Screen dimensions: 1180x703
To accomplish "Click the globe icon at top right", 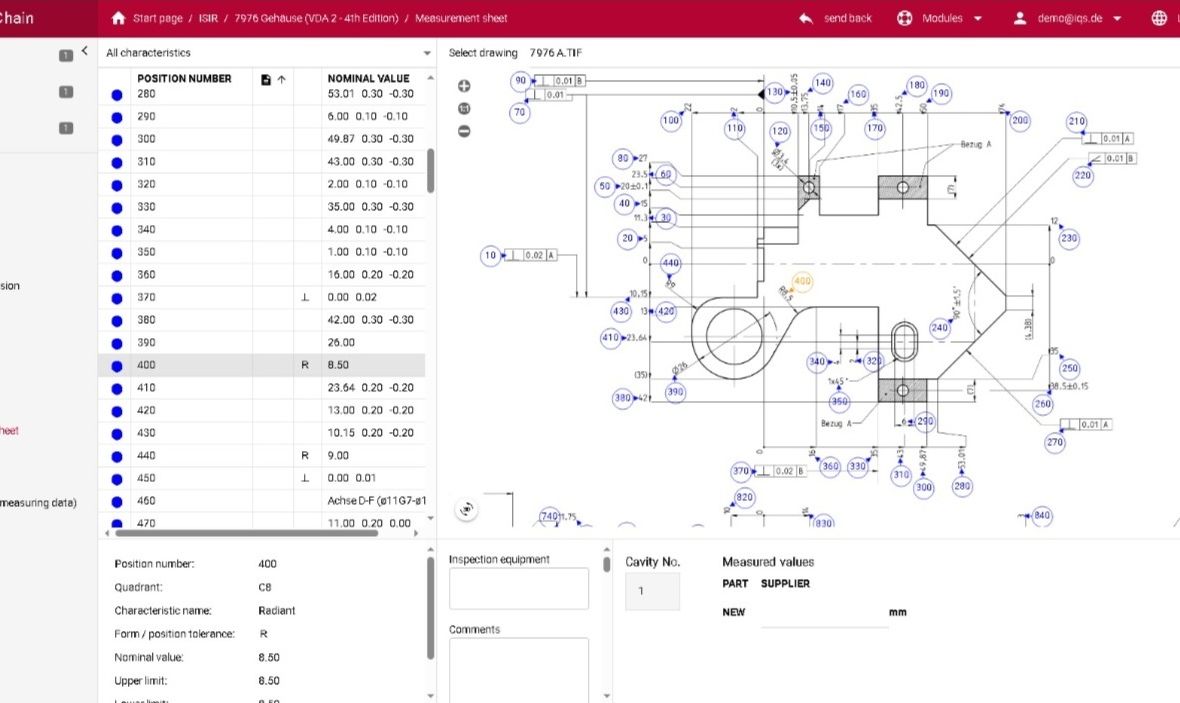I will (x=1159, y=17).
